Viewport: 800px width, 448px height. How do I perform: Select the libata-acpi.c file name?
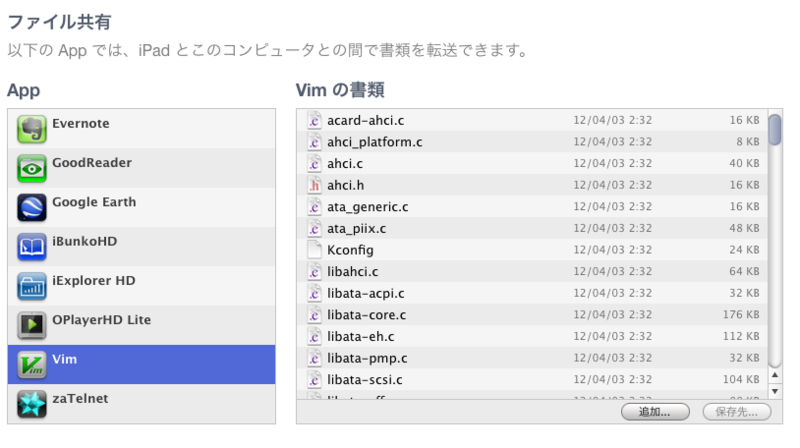365,293
